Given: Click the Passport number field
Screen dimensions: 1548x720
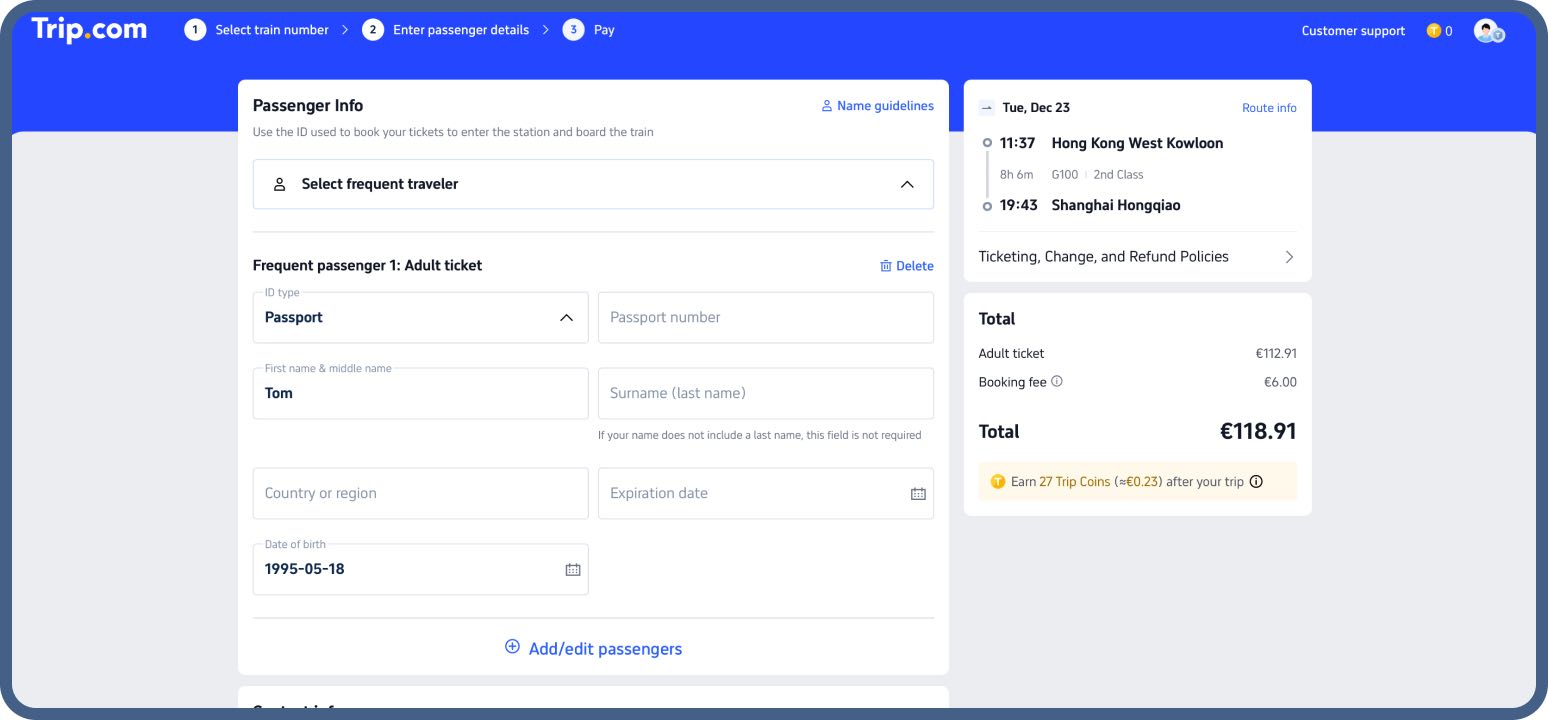Looking at the screenshot, I should pos(765,318).
